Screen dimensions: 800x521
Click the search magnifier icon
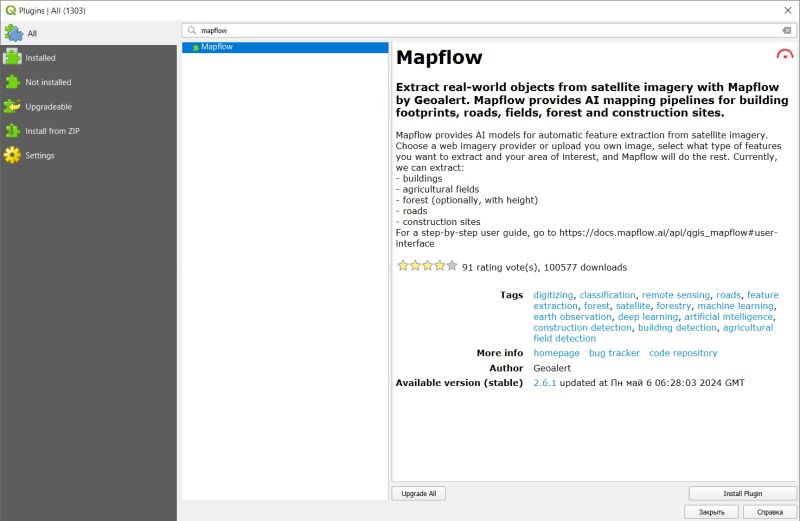tap(192, 31)
